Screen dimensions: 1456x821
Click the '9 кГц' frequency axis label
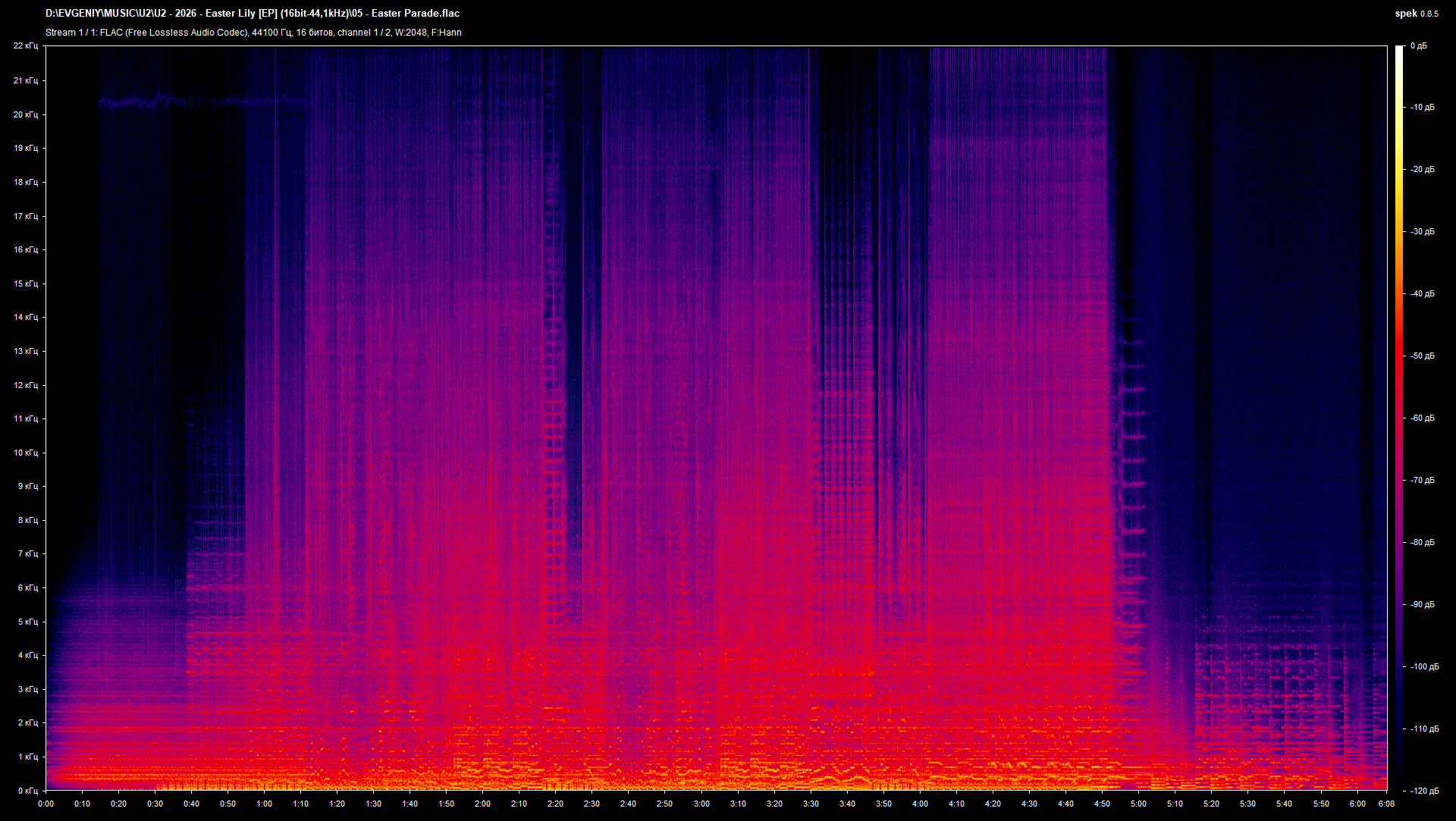28,486
